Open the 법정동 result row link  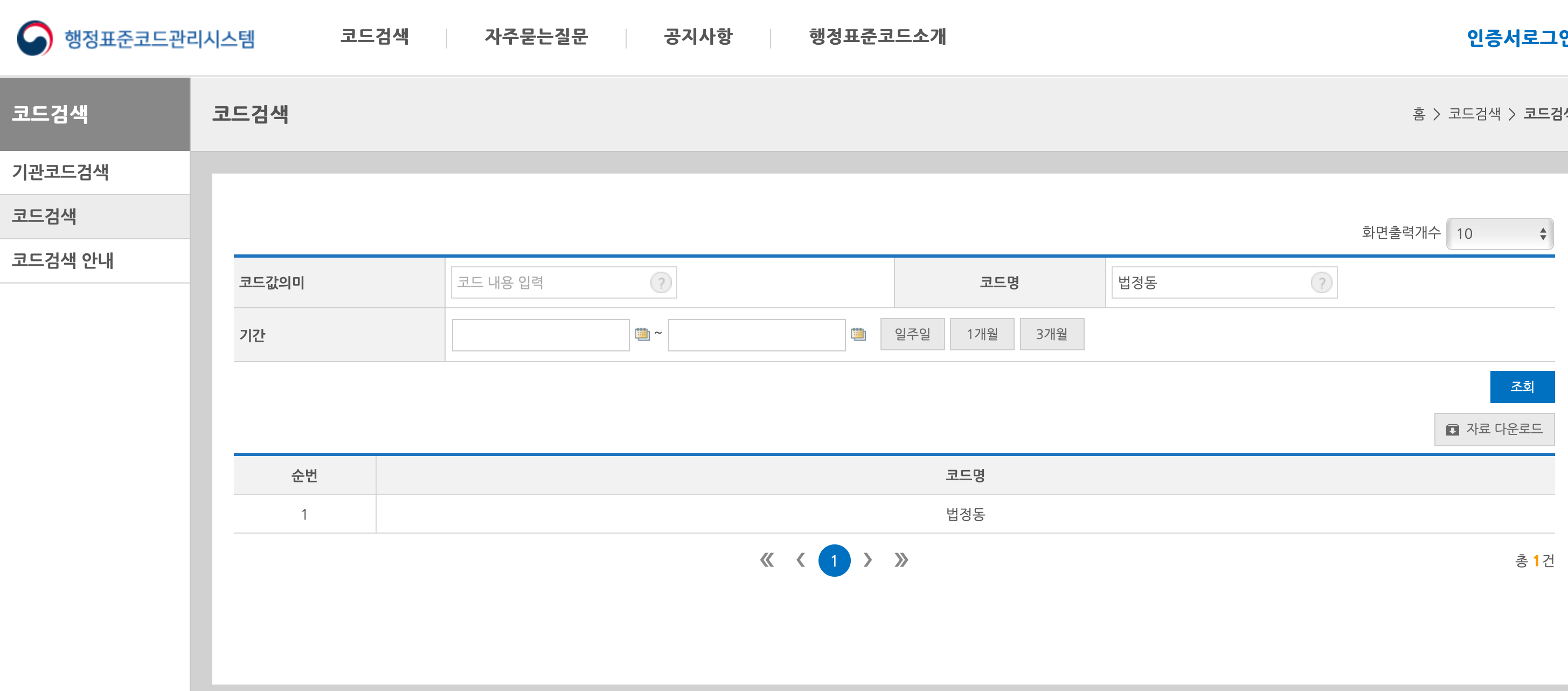coord(965,514)
